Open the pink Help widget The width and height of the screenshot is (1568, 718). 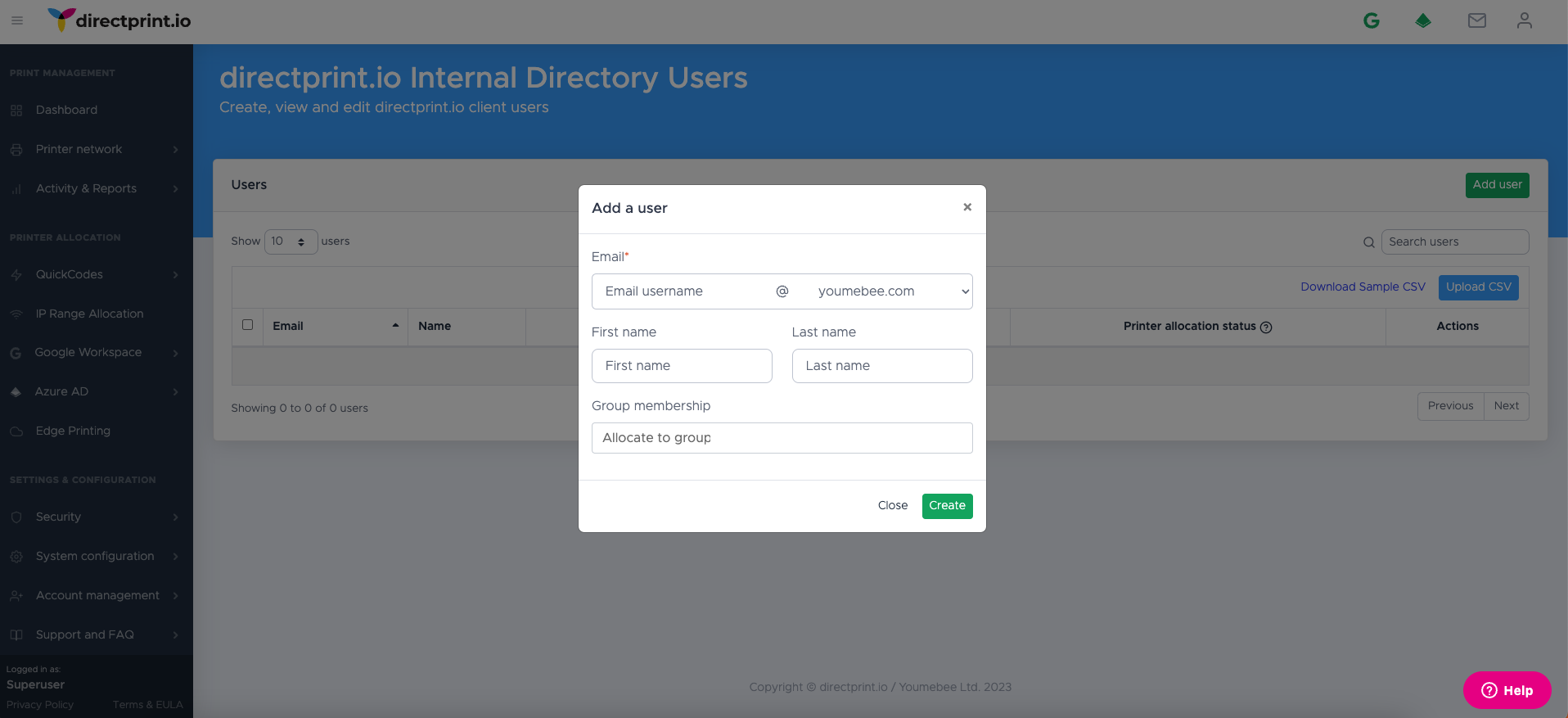(x=1507, y=690)
